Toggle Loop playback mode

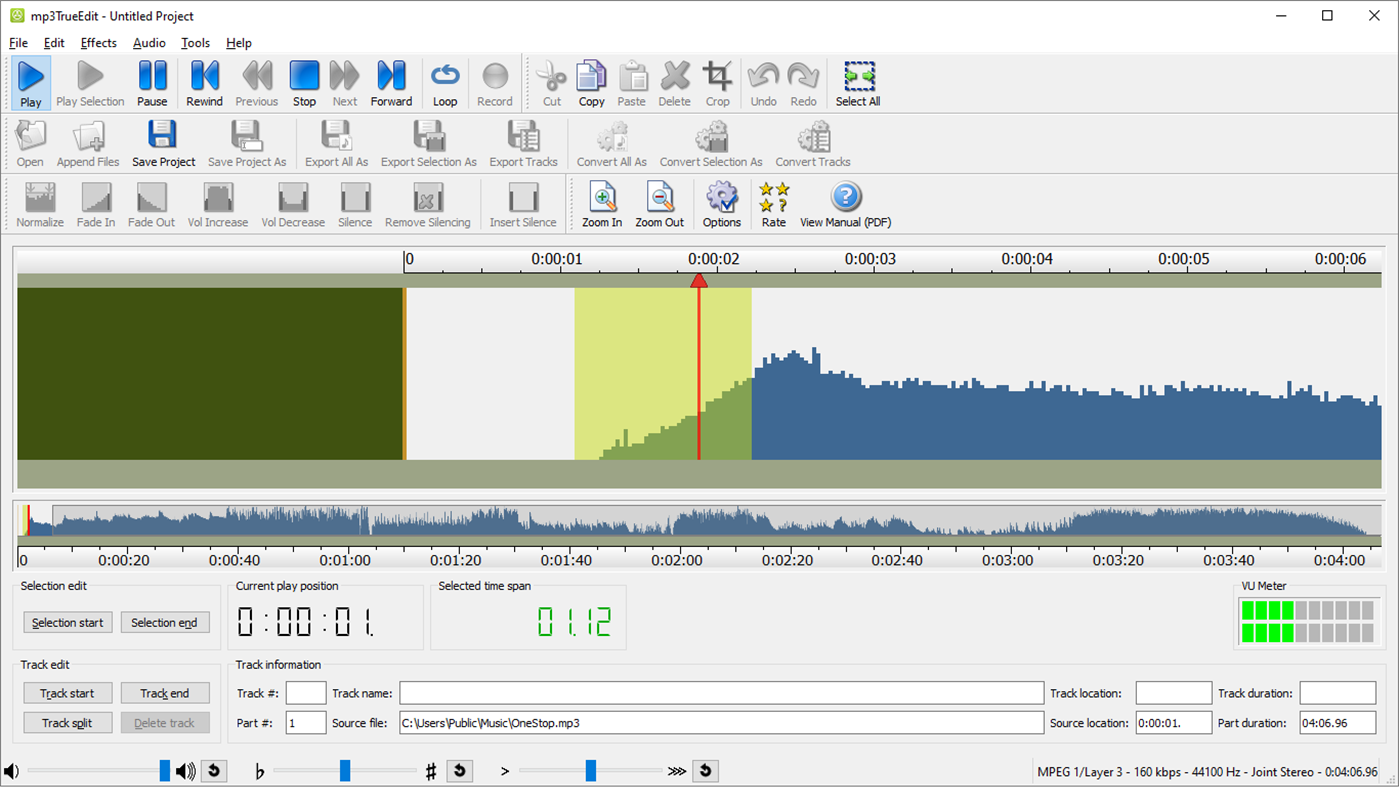(445, 80)
